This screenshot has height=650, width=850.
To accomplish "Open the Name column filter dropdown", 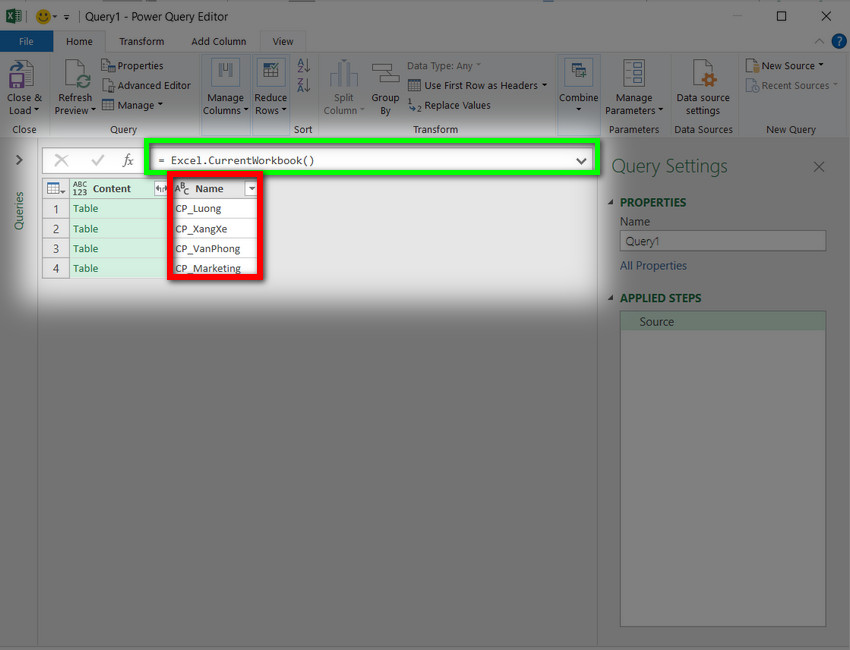I will (x=252, y=189).
